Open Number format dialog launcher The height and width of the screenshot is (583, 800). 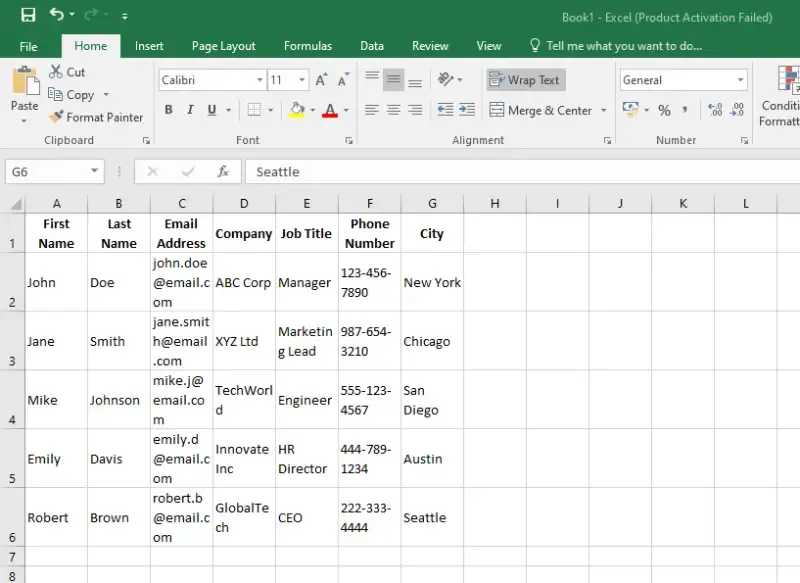point(744,141)
